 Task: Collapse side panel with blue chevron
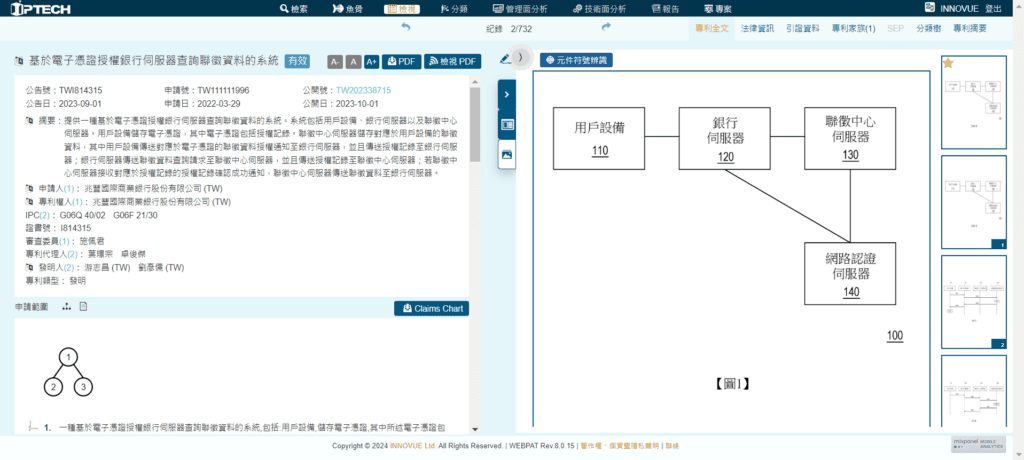pyautogui.click(x=507, y=94)
